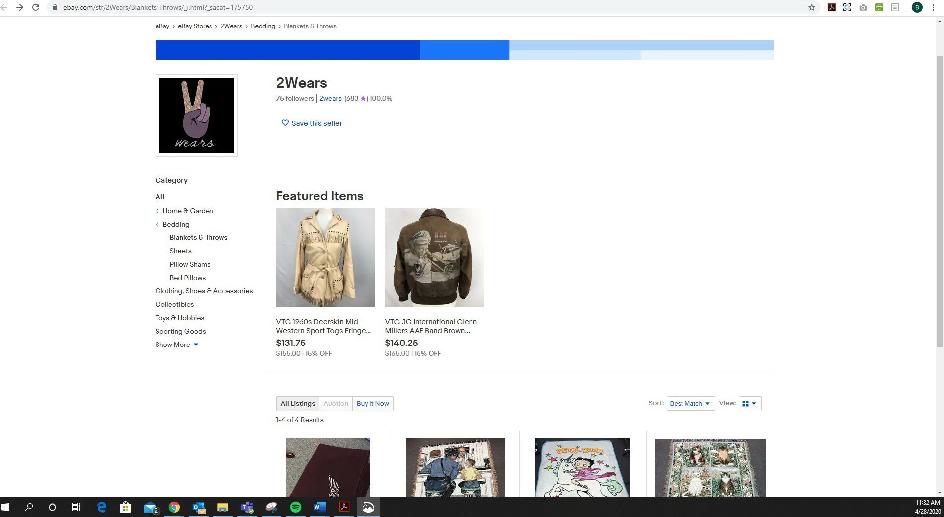Click the 2Wears store logo image
Screen dimensions: 944x517
(x=196, y=115)
